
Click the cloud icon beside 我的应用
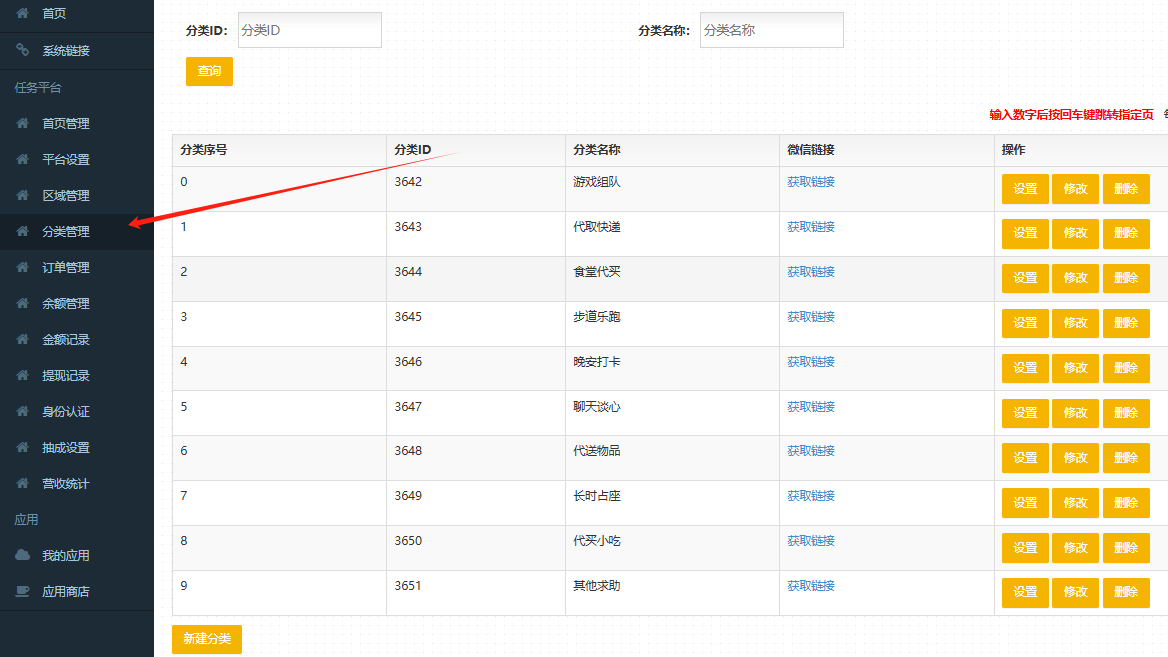point(22,555)
